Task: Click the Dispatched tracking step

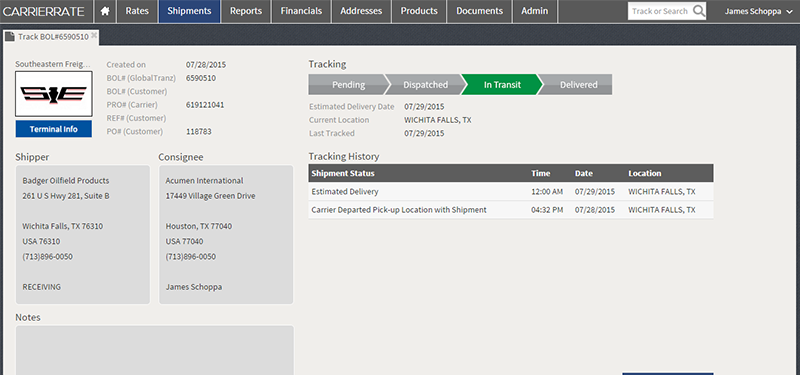Action: 426,85
